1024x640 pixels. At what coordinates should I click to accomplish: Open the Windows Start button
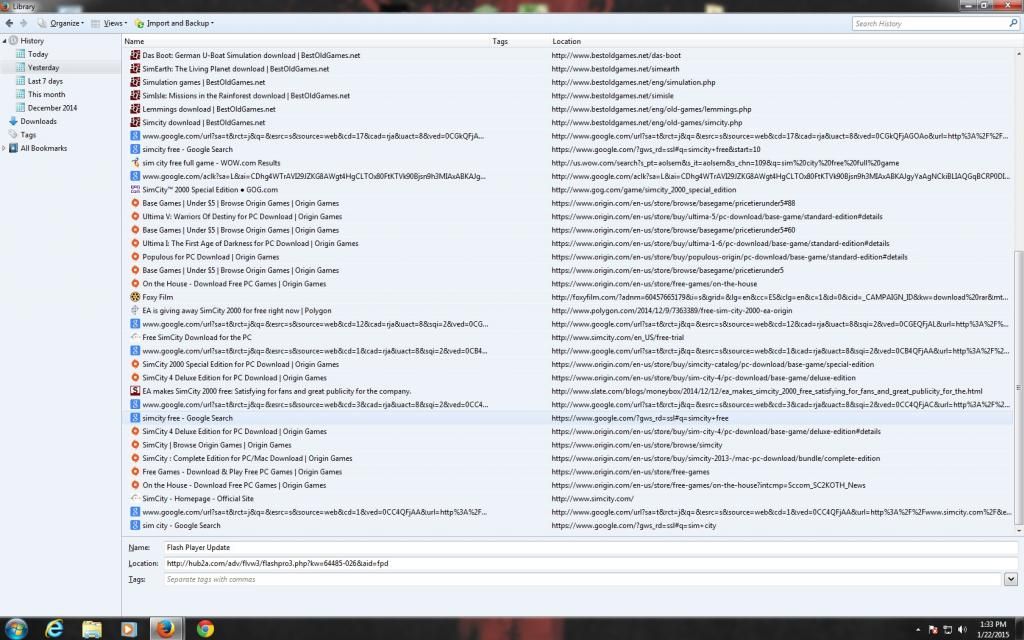coord(16,628)
